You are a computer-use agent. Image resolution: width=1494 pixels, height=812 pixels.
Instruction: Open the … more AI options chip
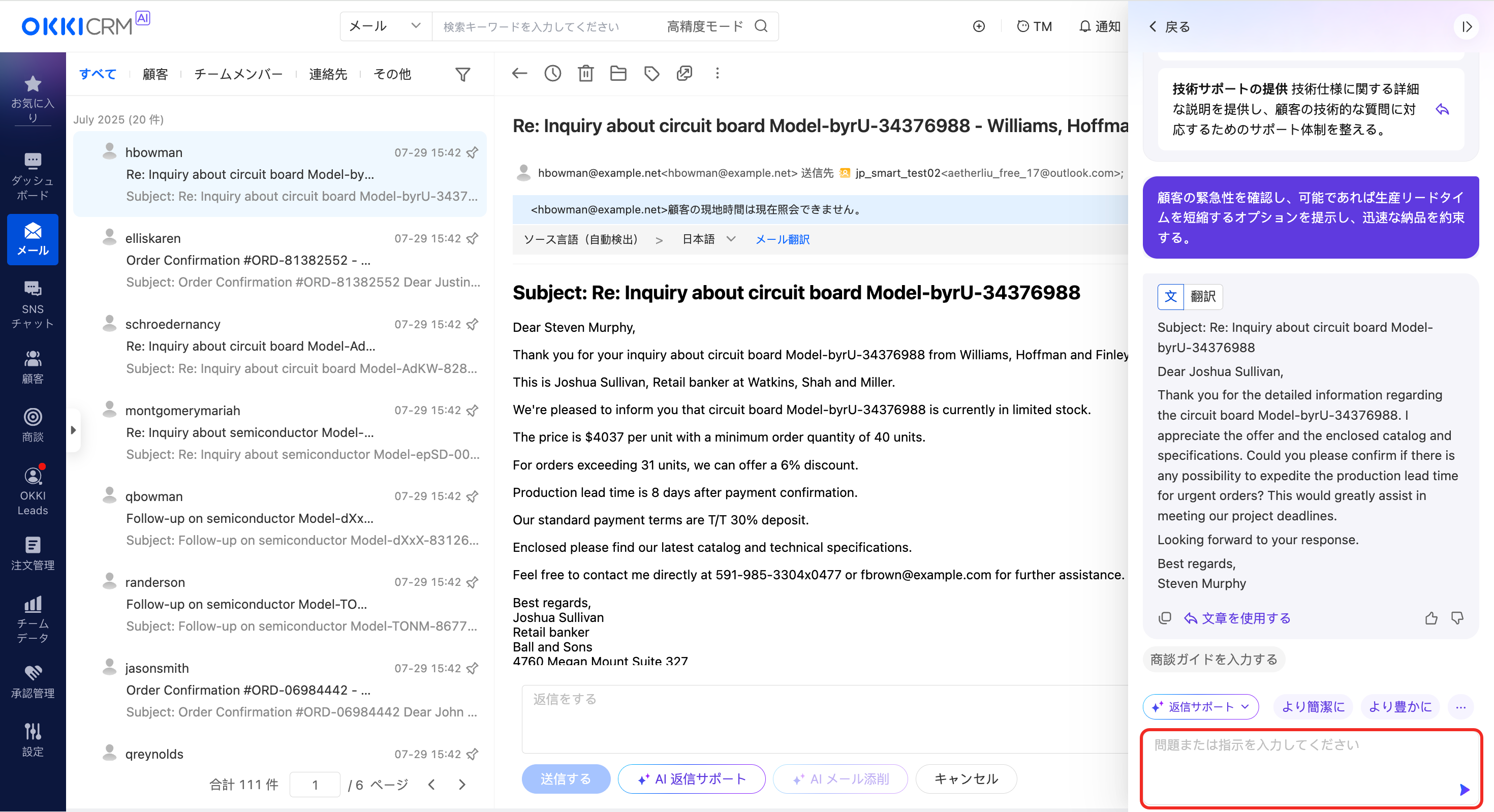tap(1460, 706)
